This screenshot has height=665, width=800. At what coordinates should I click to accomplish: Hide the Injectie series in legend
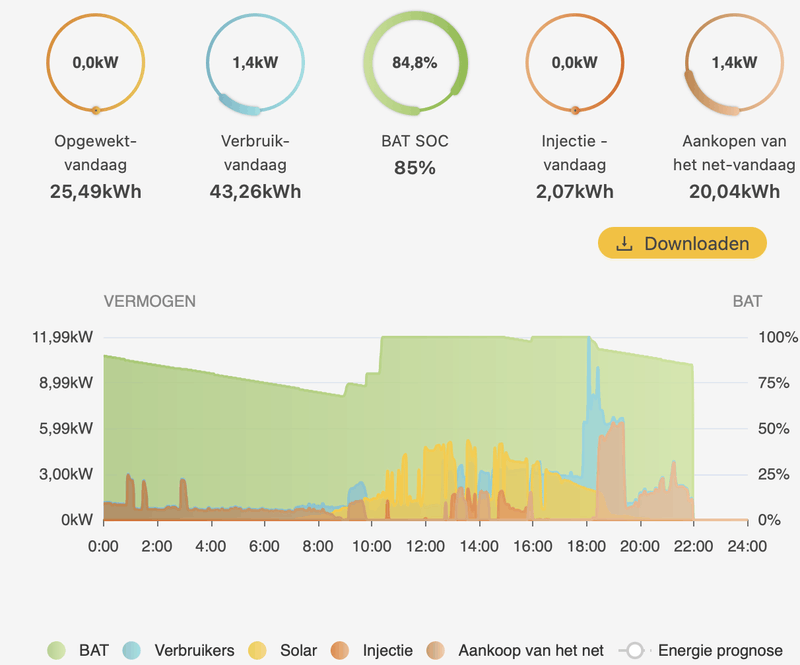click(x=385, y=650)
